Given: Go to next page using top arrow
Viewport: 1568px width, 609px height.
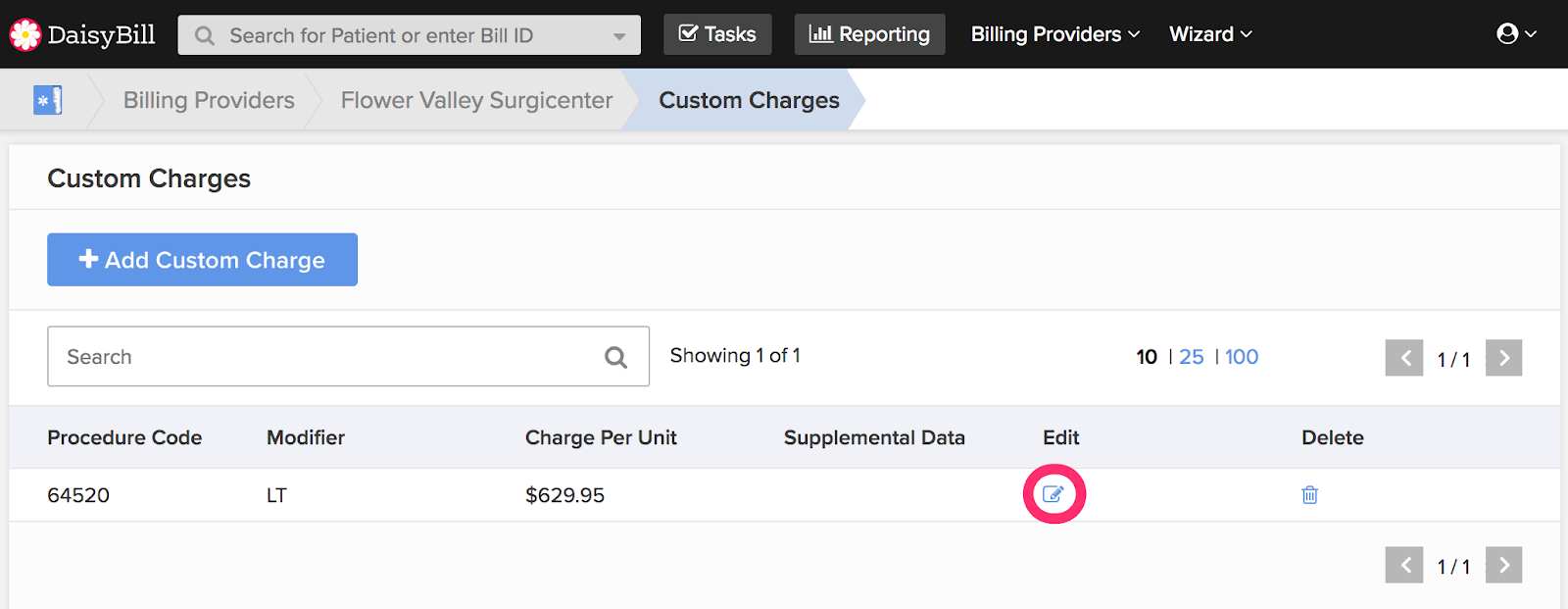Looking at the screenshot, I should coord(1503,358).
